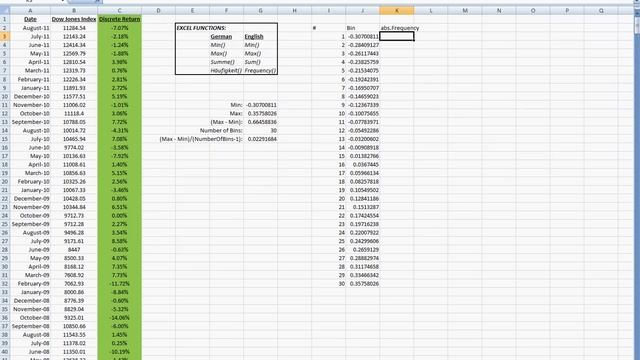Click the 'EXCEL FUNCTIONS:' title cell

(201, 28)
